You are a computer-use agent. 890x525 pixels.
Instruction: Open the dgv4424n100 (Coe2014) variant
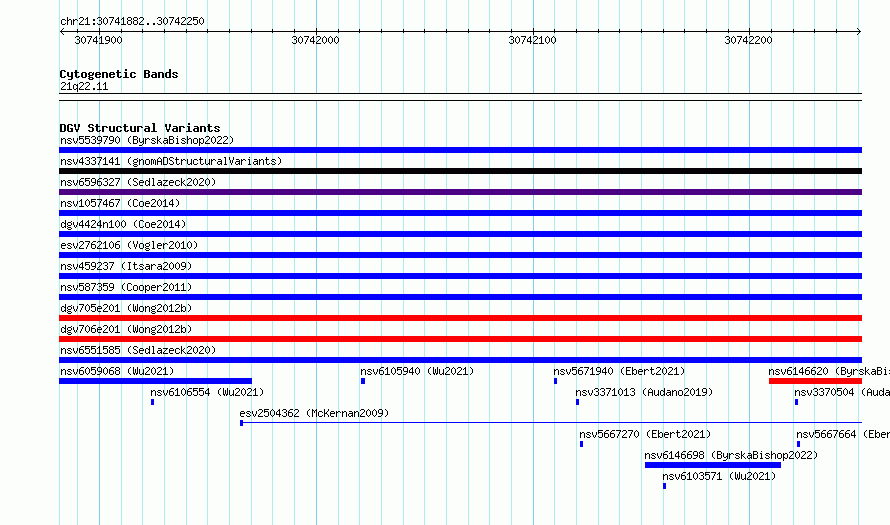point(123,224)
